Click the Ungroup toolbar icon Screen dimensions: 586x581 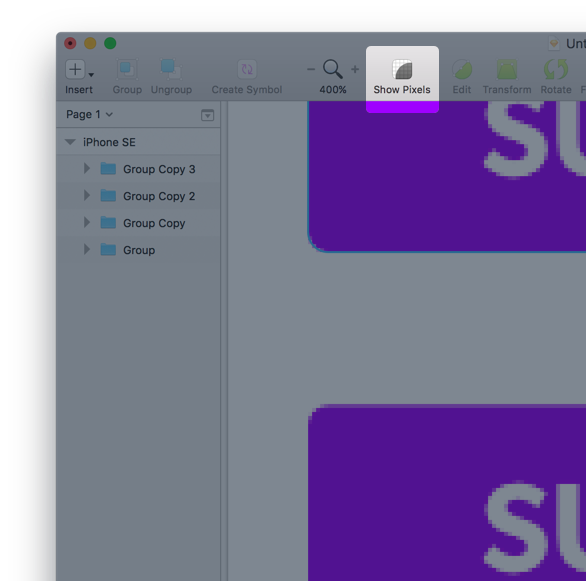click(x=171, y=69)
